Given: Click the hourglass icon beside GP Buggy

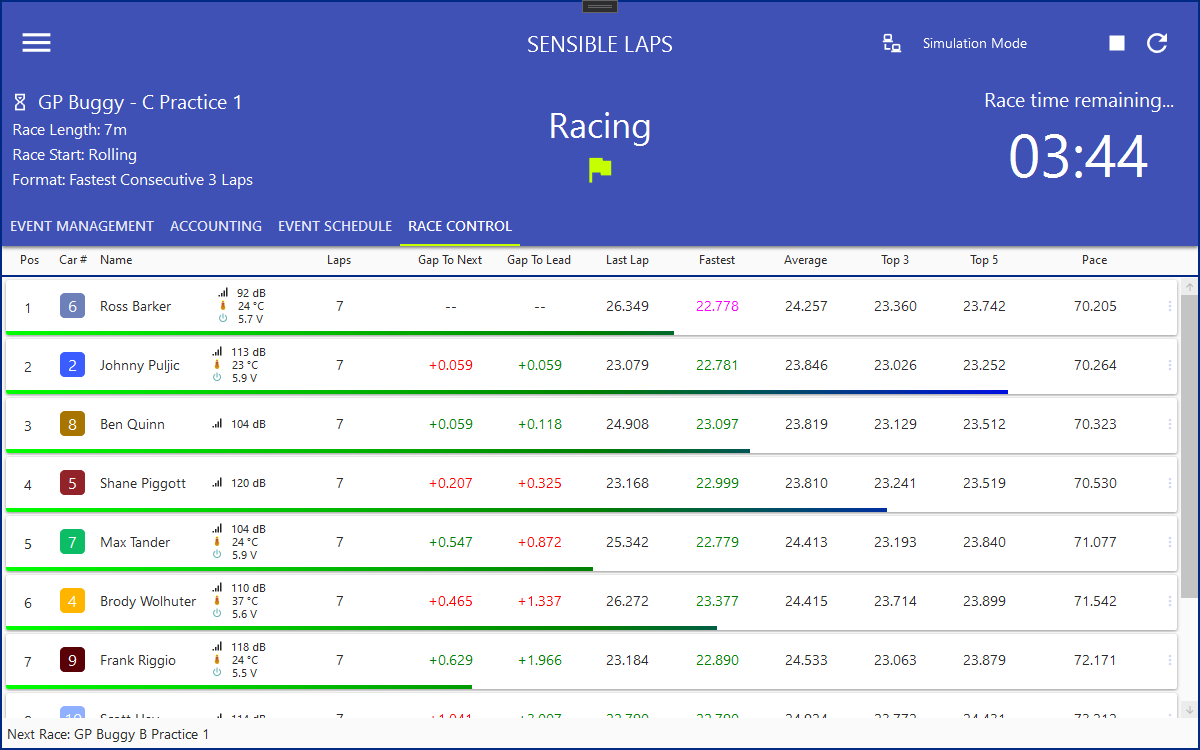Looking at the screenshot, I should pyautogui.click(x=20, y=103).
